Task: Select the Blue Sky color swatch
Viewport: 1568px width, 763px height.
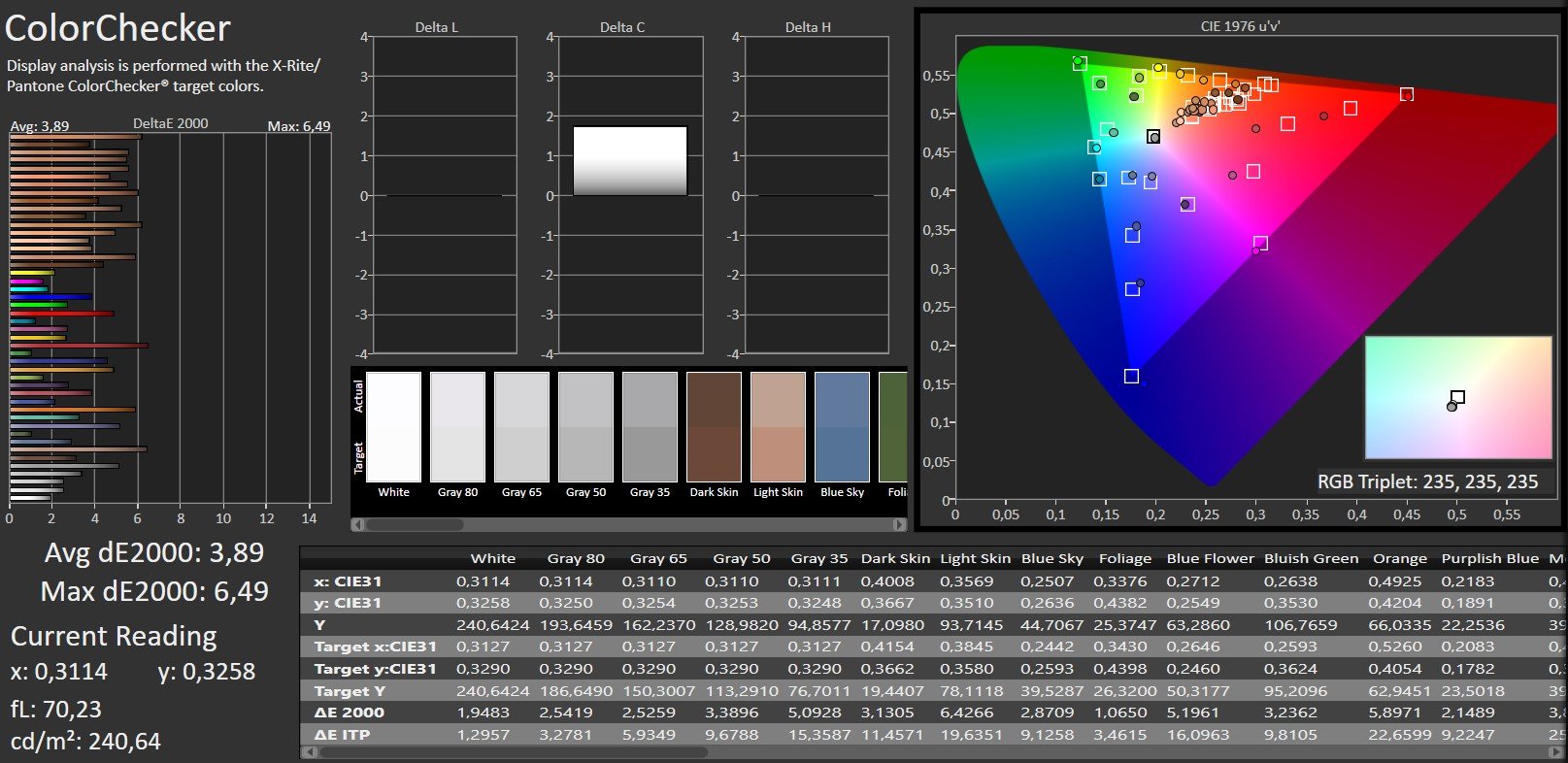Action: pyautogui.click(x=842, y=427)
